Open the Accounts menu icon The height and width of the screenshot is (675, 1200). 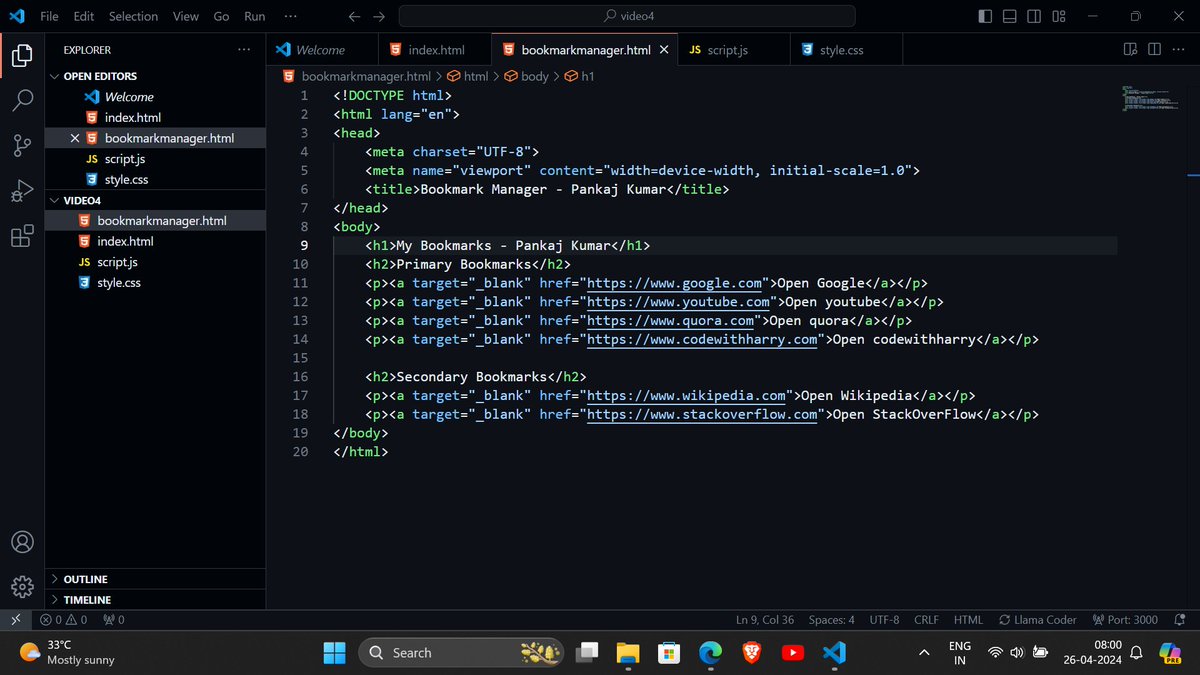click(22, 542)
